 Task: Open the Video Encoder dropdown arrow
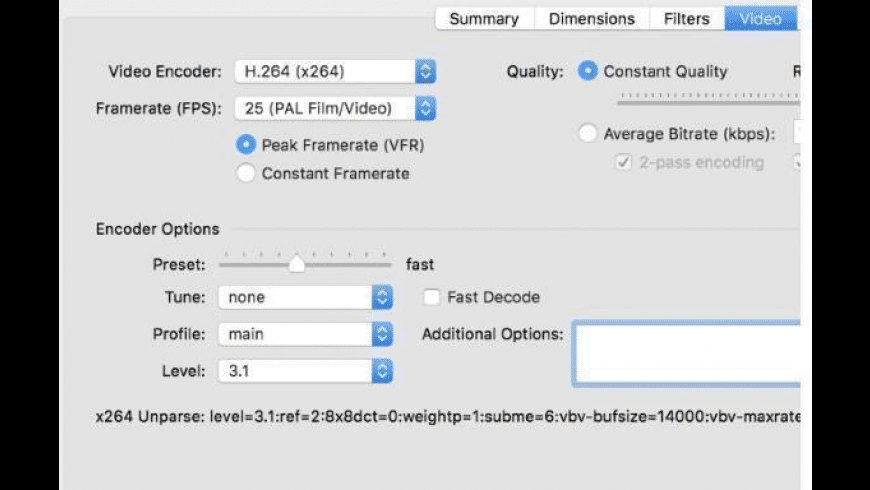pyautogui.click(x=425, y=72)
